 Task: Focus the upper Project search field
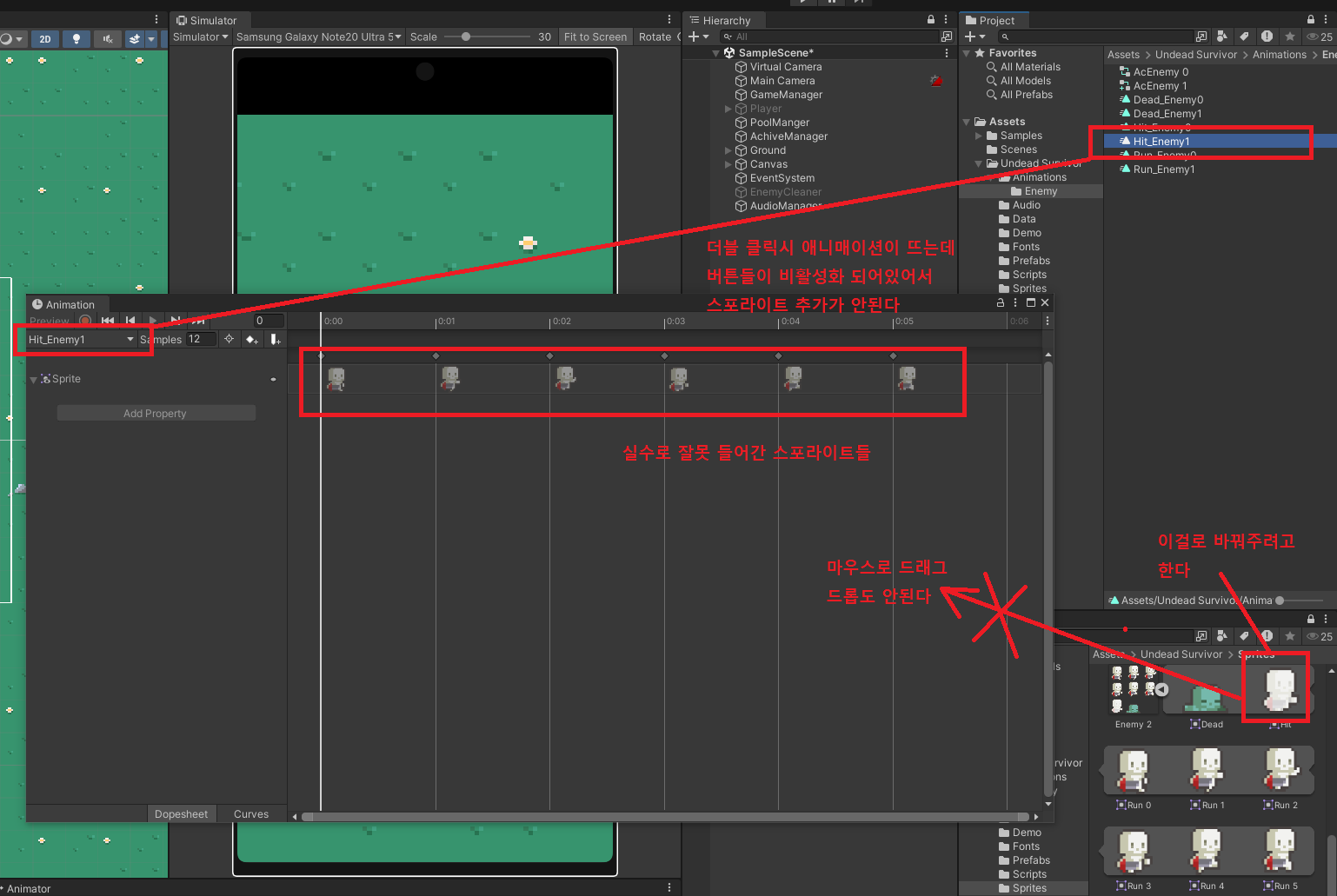pos(1095,37)
